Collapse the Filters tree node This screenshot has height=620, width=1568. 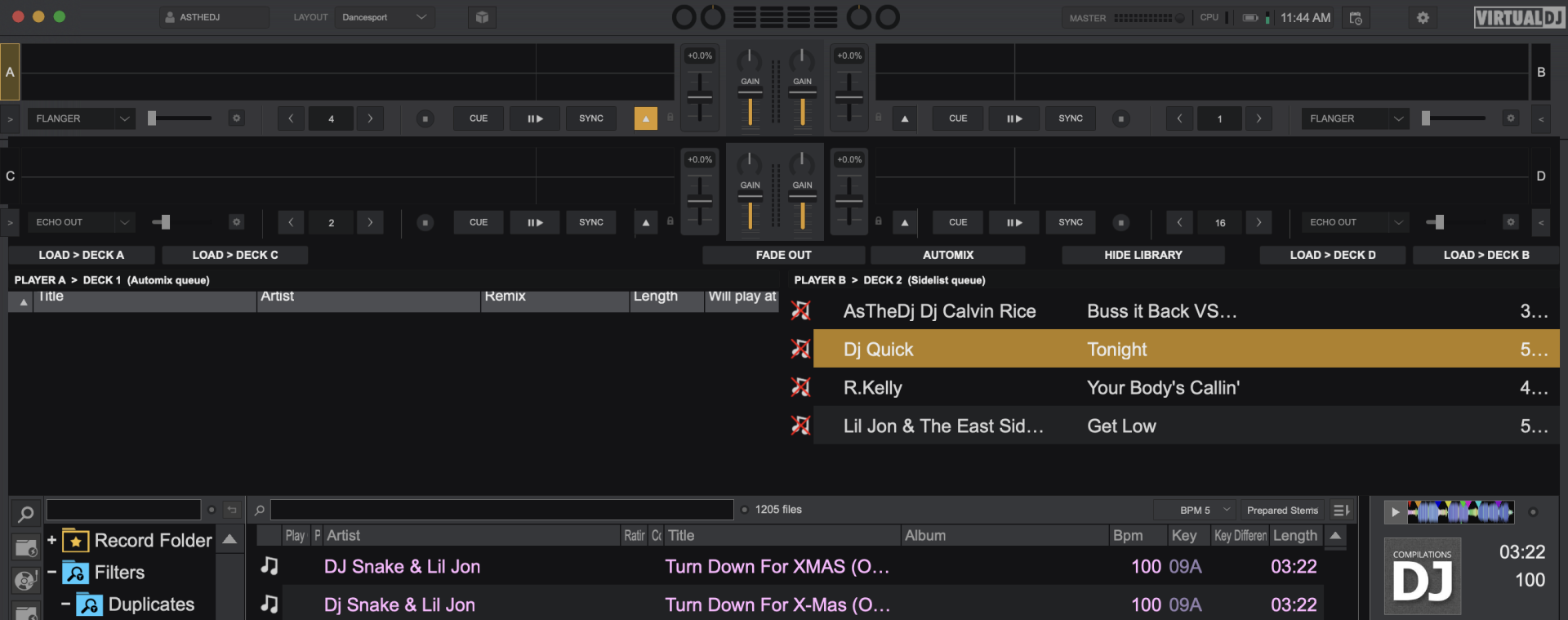51,572
